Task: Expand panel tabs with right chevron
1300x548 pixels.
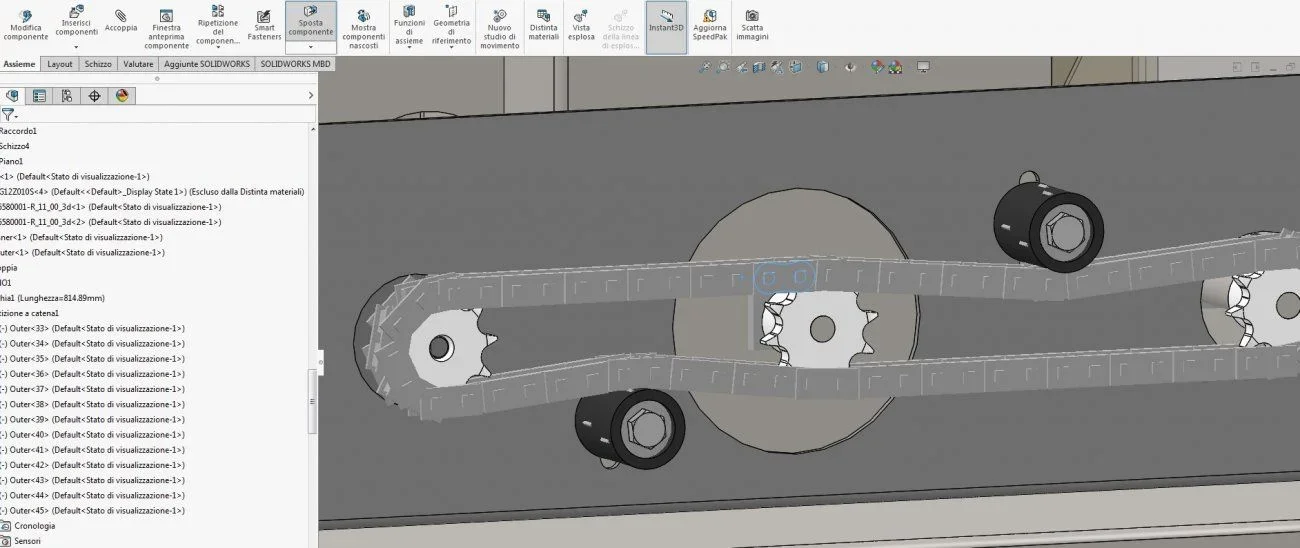Action: click(x=310, y=96)
